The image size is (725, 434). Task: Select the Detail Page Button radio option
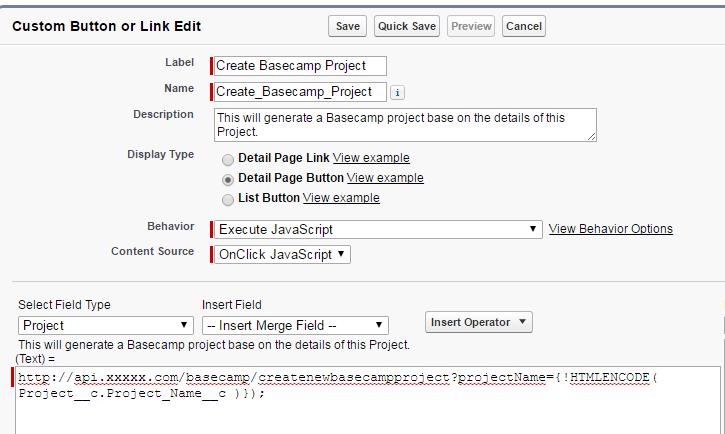pyautogui.click(x=229, y=179)
